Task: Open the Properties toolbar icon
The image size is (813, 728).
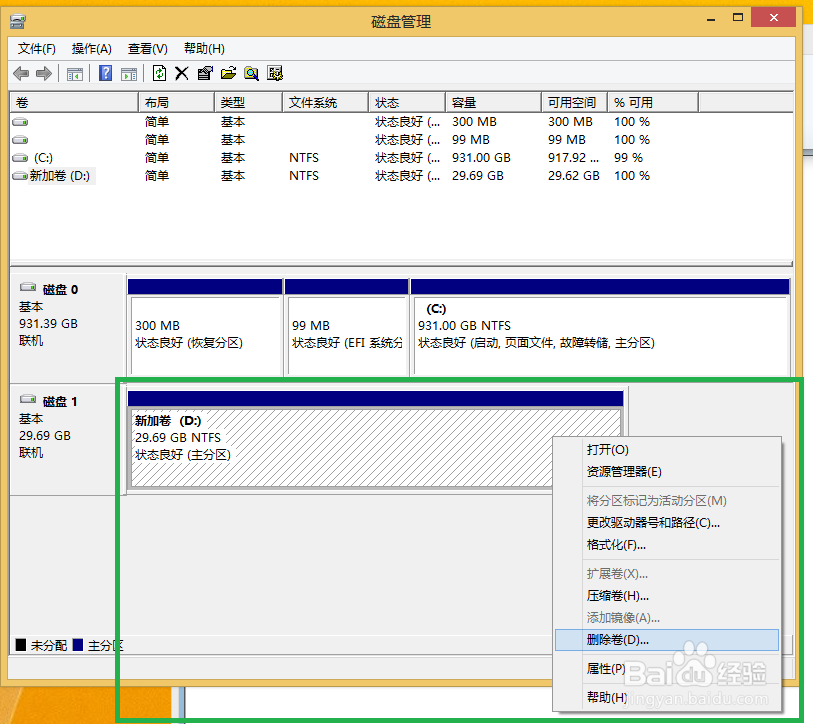Action: tap(206, 72)
